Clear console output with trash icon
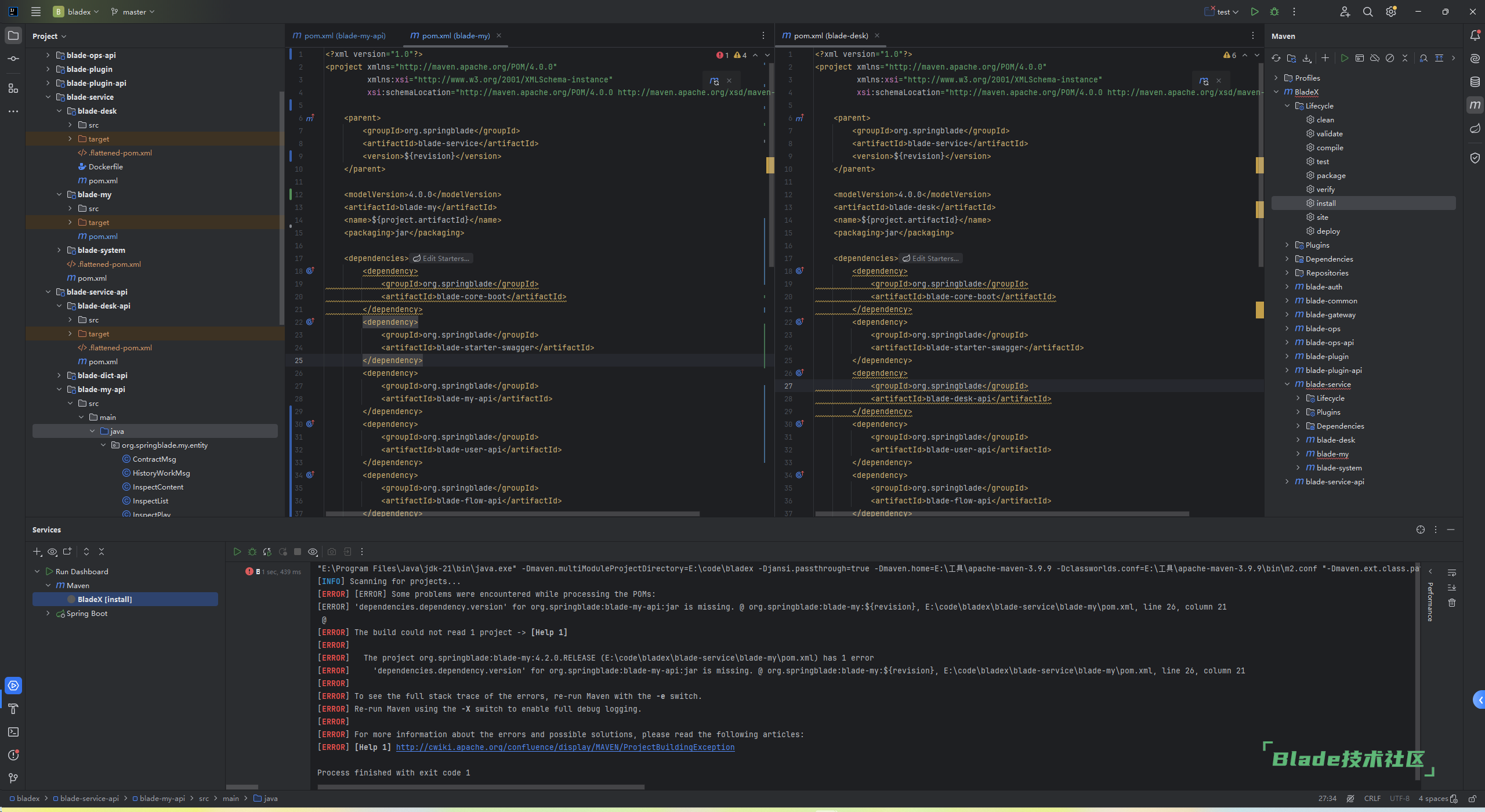1485x812 pixels. (1452, 603)
